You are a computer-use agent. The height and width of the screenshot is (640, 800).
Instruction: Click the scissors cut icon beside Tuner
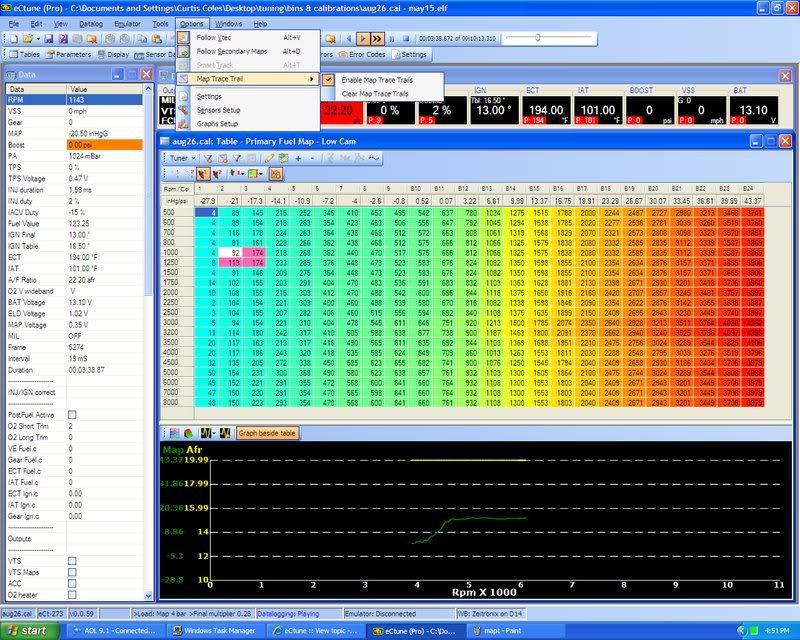click(209, 158)
